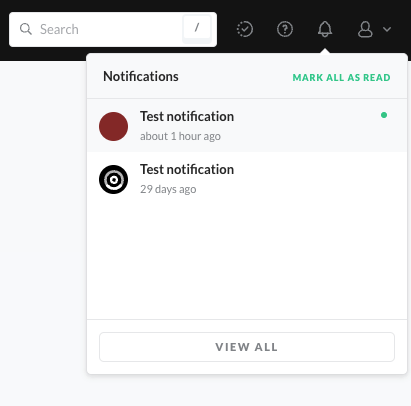The image size is (411, 406).
Task: Focus the Search input field
Action: 113,29
